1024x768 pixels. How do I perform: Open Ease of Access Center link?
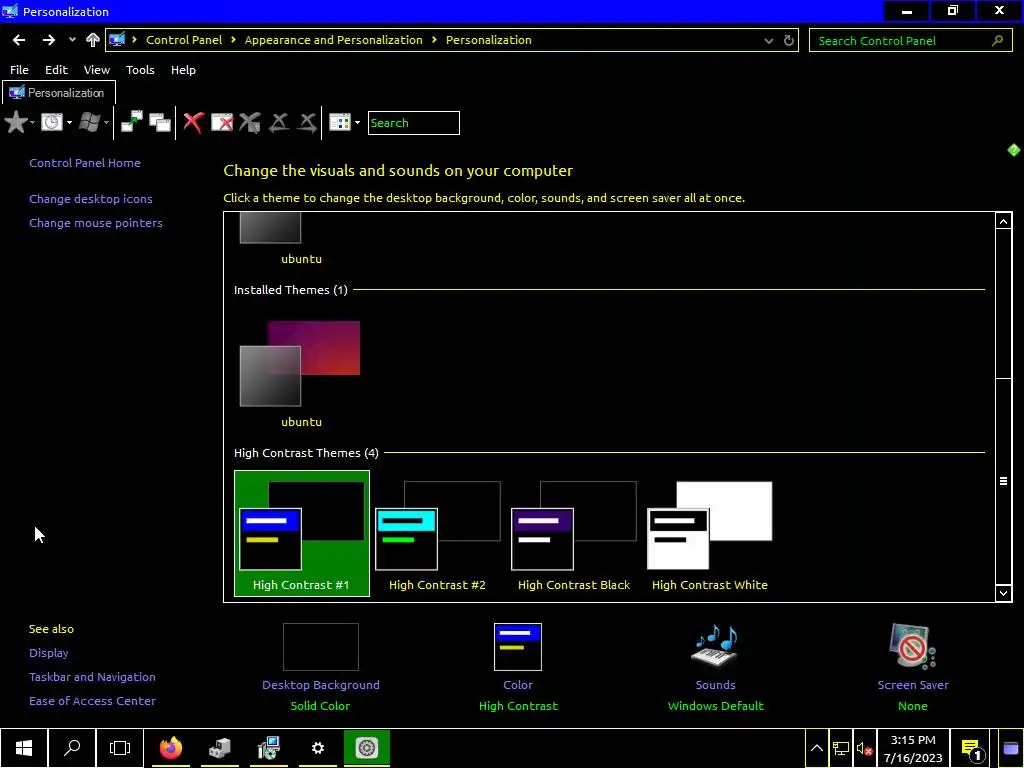(92, 701)
